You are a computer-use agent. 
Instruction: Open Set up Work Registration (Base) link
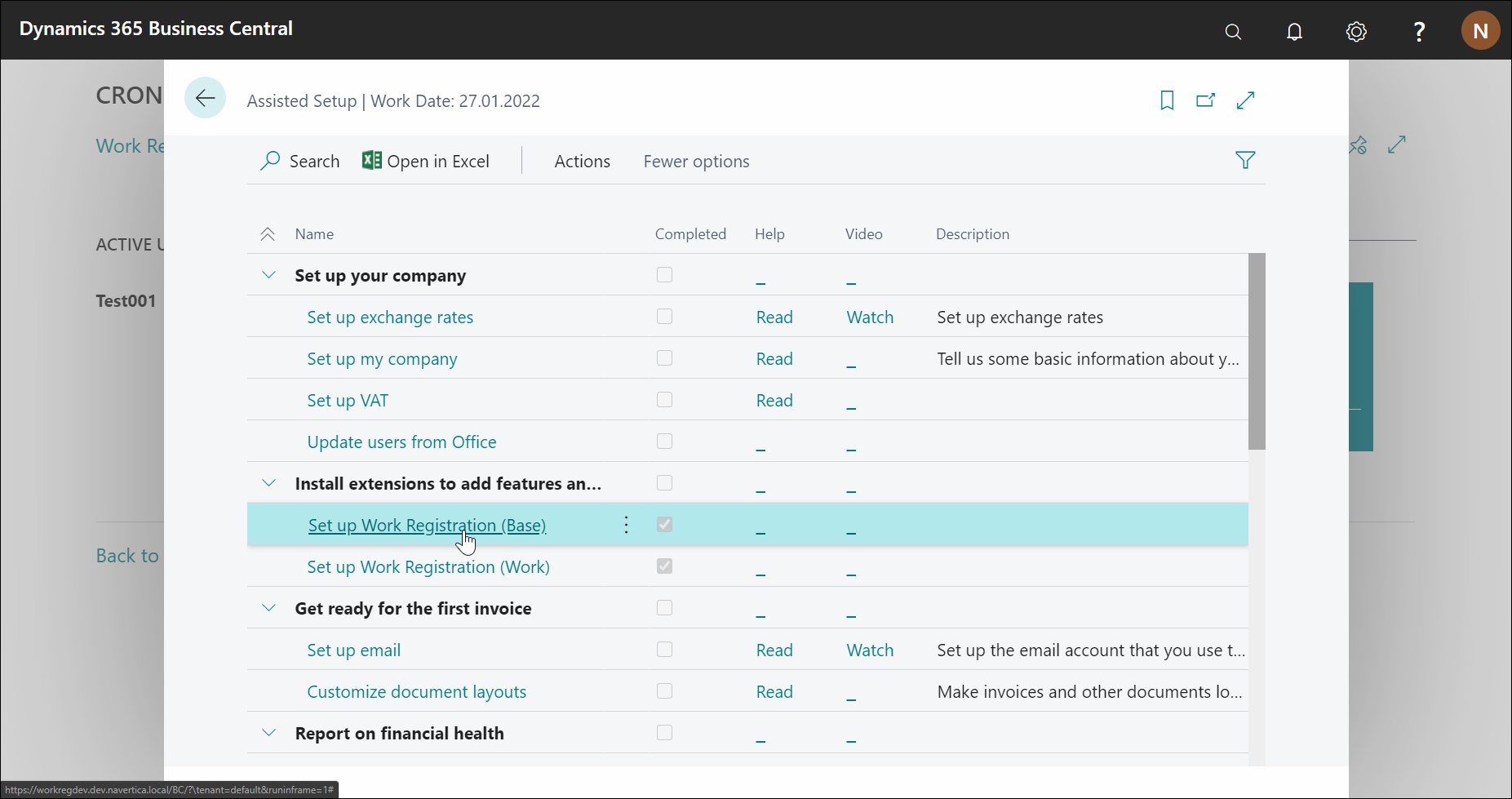tap(427, 526)
